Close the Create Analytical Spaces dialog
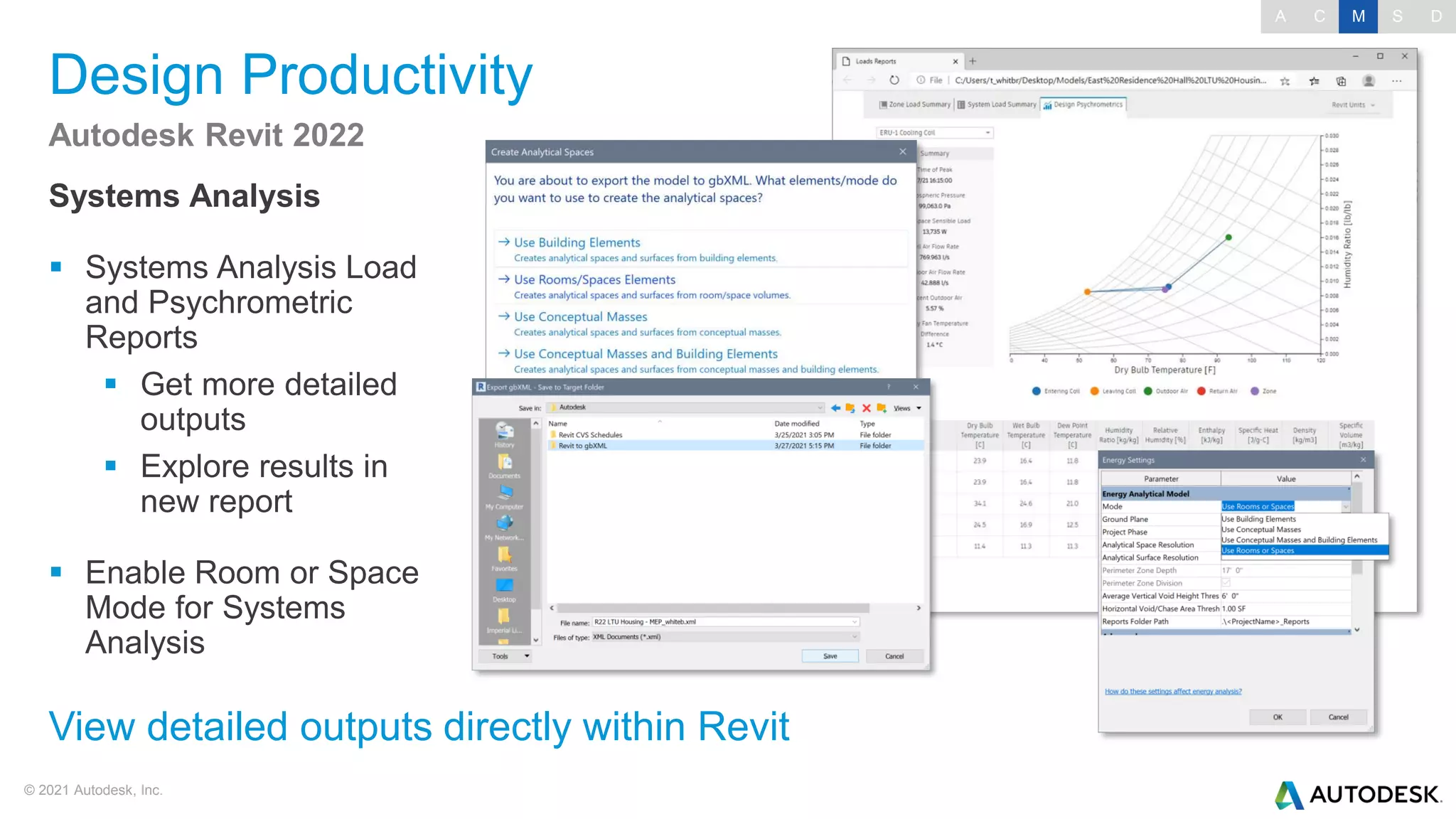 [x=903, y=151]
